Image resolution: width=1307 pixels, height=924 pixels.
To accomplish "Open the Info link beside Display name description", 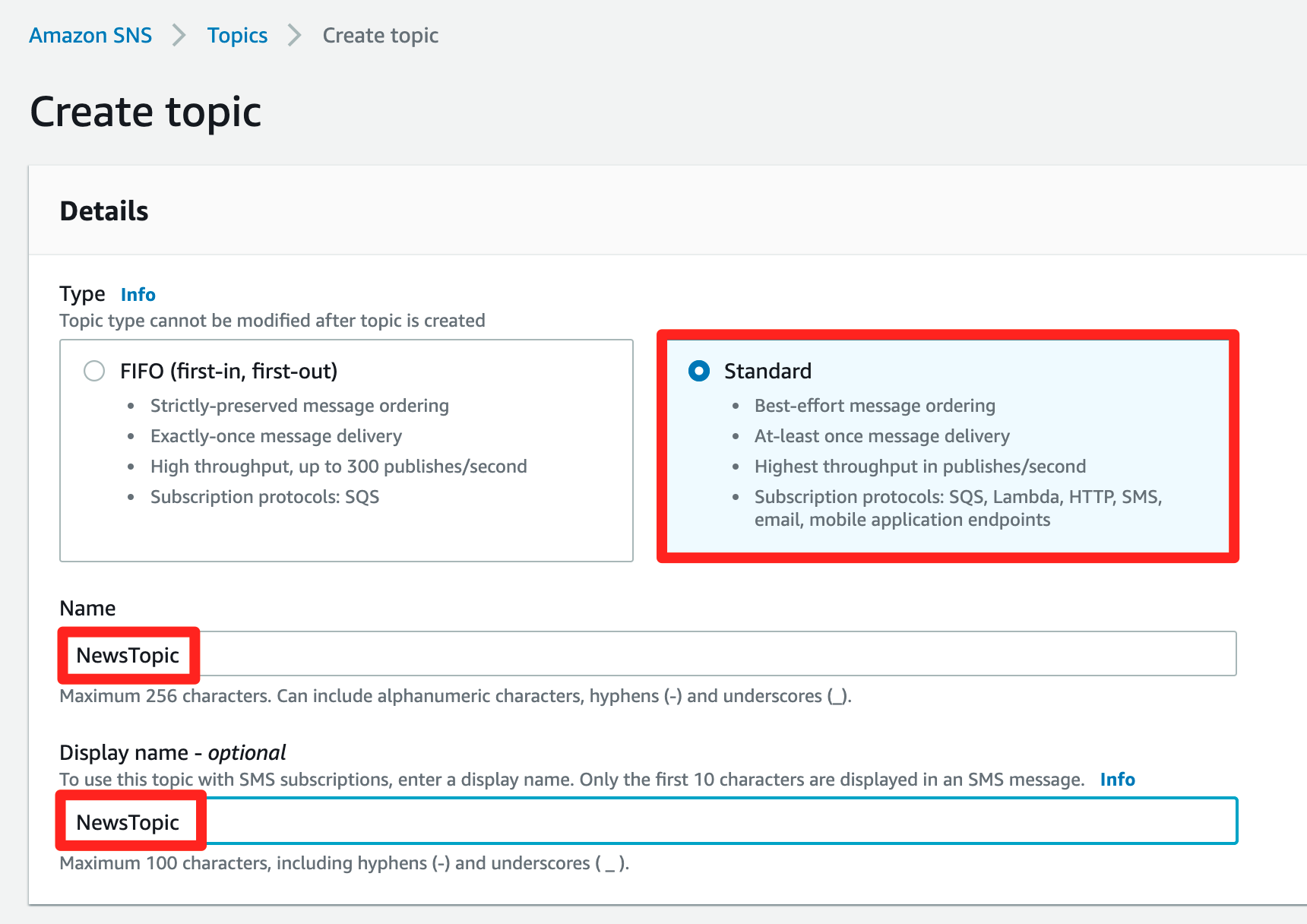I will [x=1117, y=780].
